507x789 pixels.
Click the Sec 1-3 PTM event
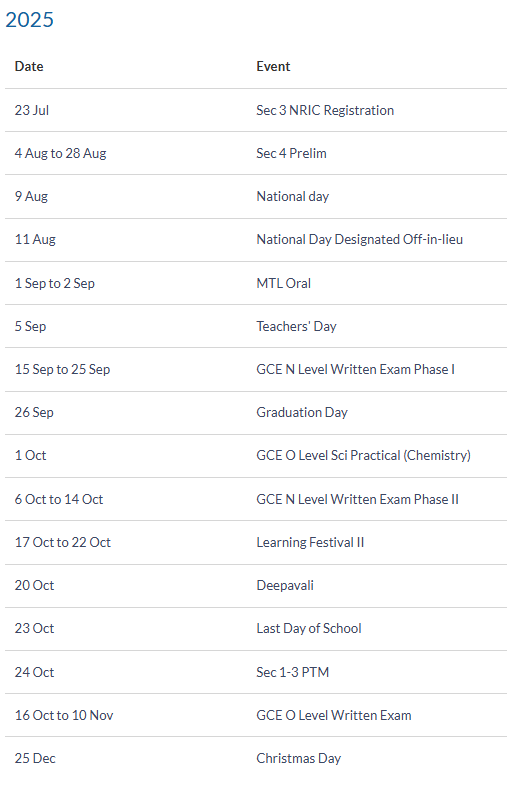[x=293, y=672]
